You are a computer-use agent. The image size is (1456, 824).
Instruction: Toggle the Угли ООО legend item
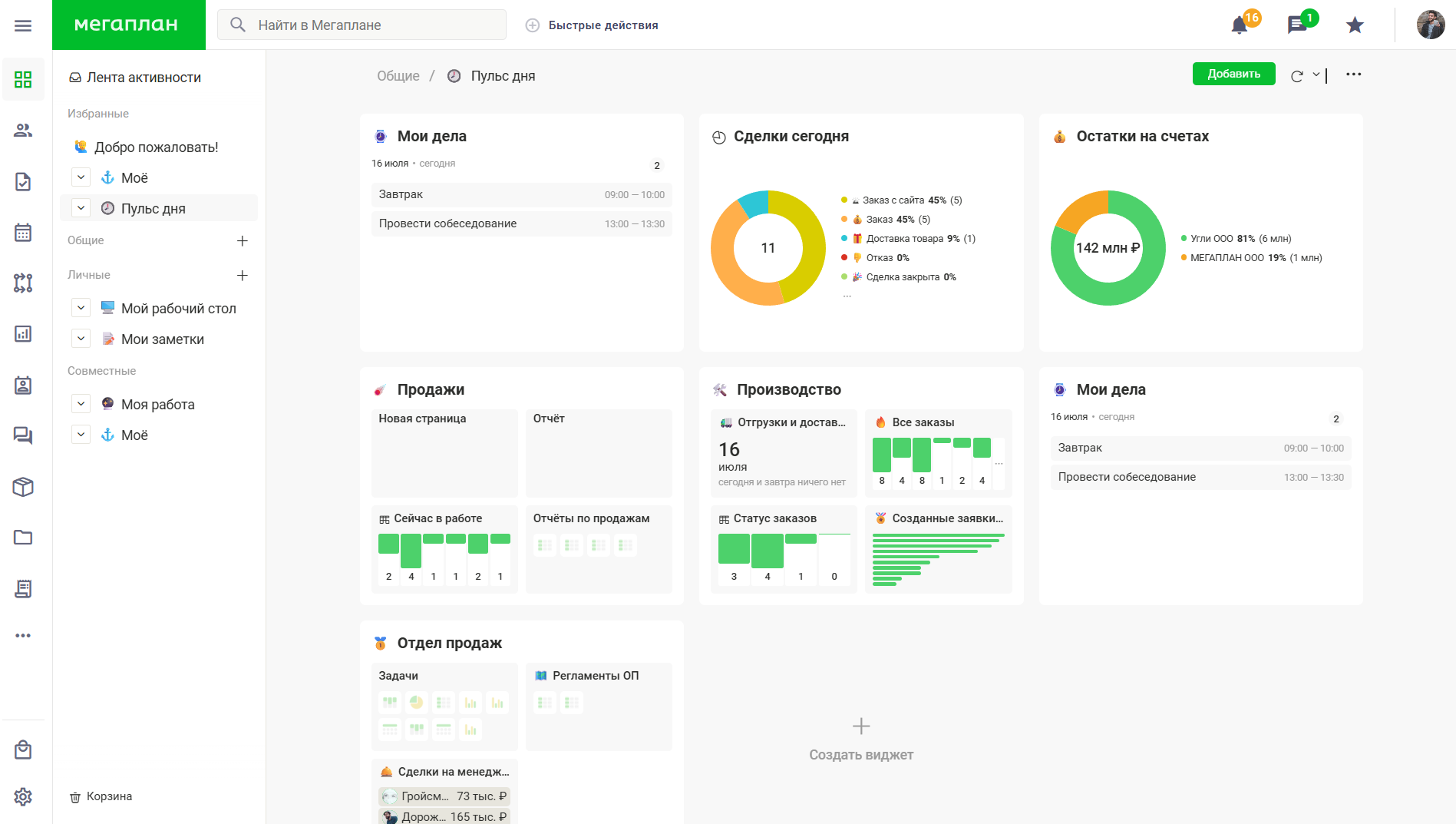(1236, 239)
